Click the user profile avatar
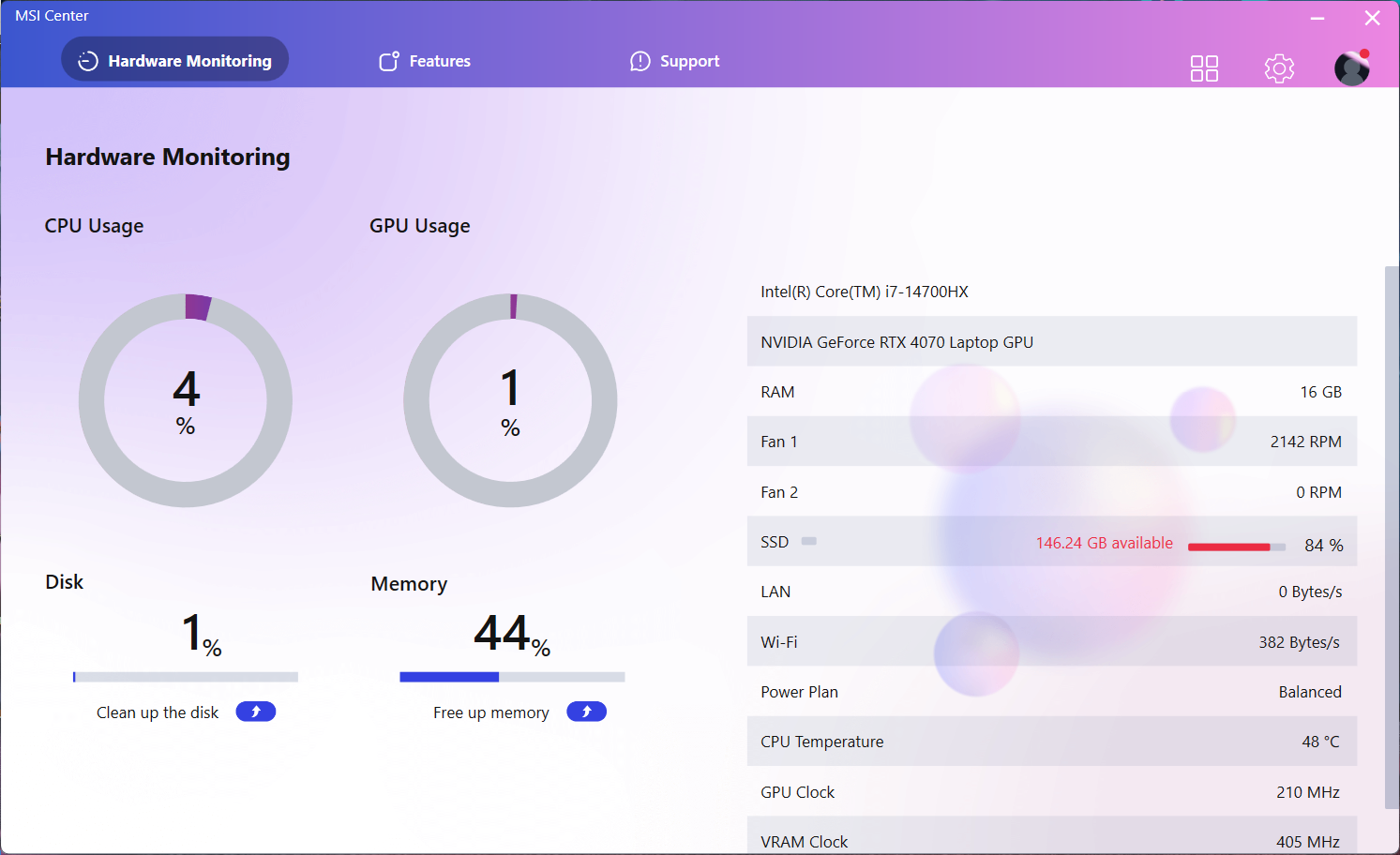Screen dimensions: 1400x855 pos(1351,67)
